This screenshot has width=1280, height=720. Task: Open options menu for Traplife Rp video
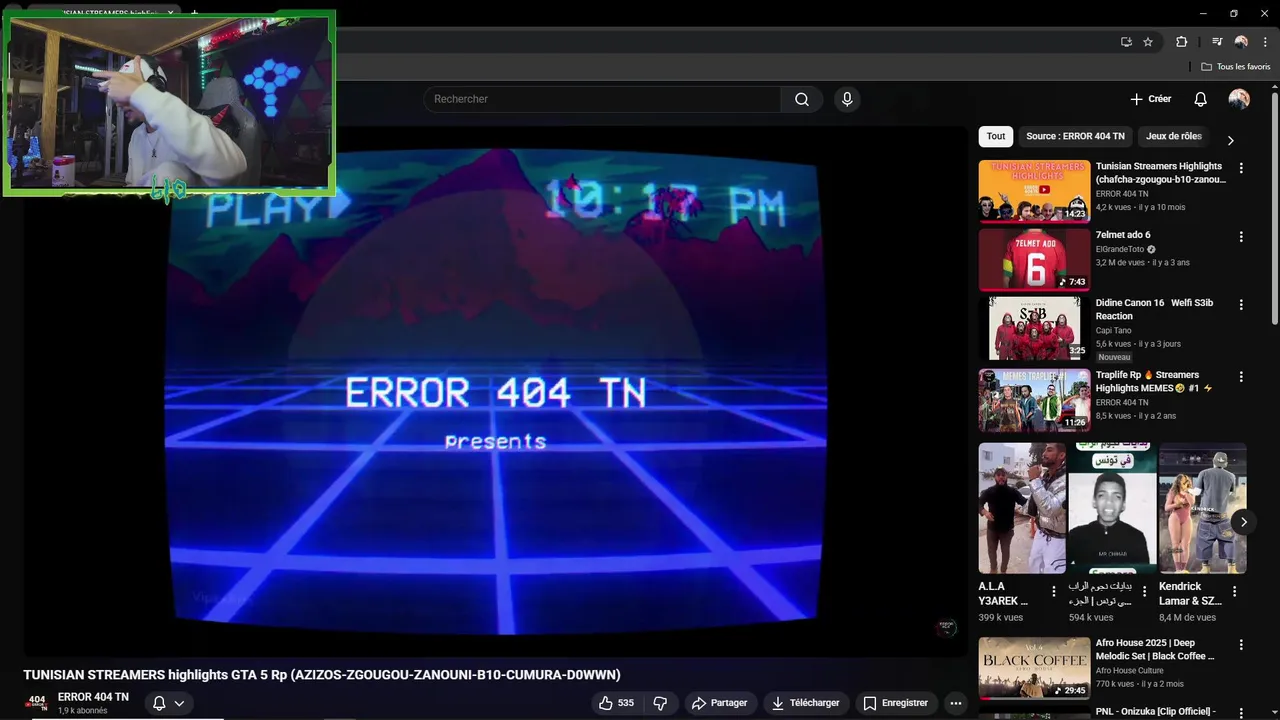click(x=1241, y=377)
